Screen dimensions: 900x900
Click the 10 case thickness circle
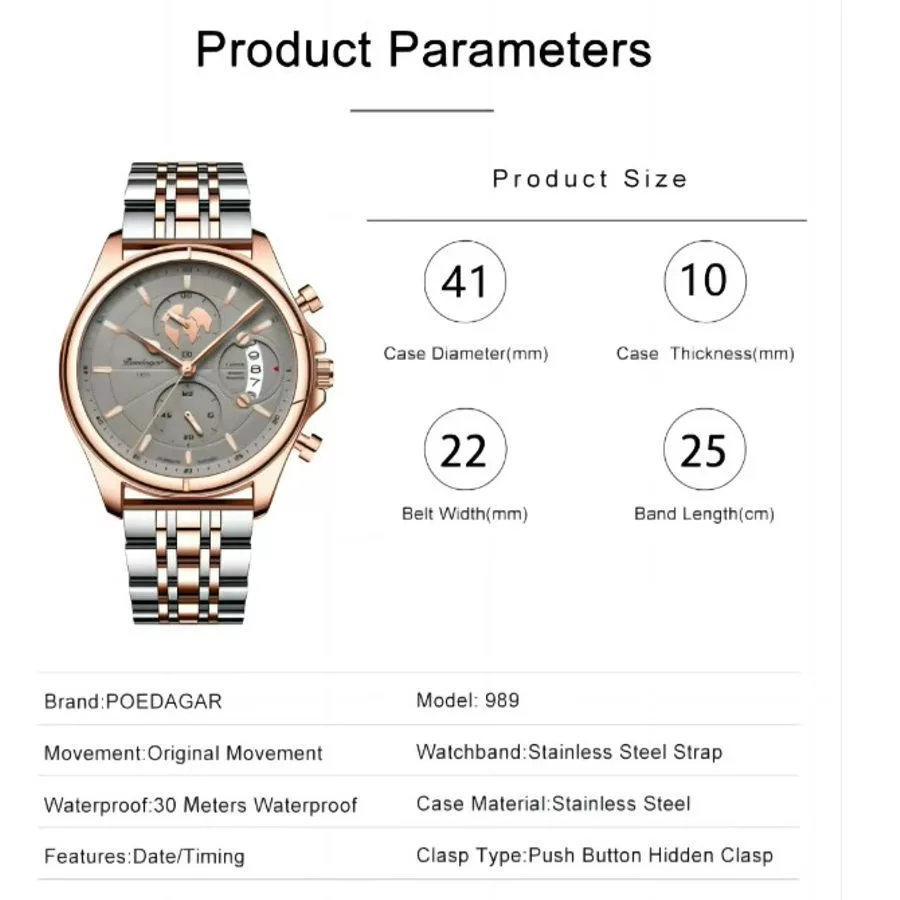point(704,281)
